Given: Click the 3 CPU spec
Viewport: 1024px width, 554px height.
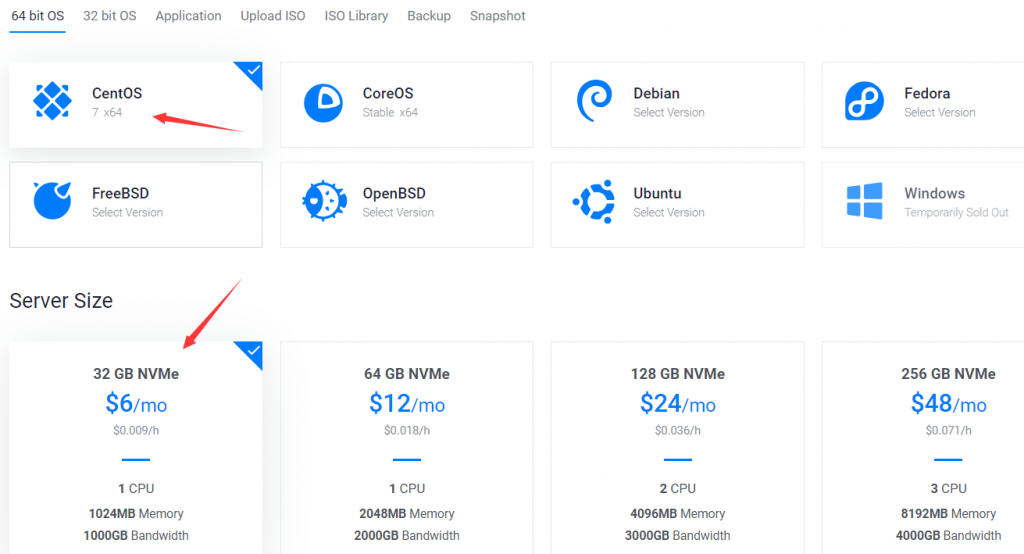Looking at the screenshot, I should click(x=948, y=489).
